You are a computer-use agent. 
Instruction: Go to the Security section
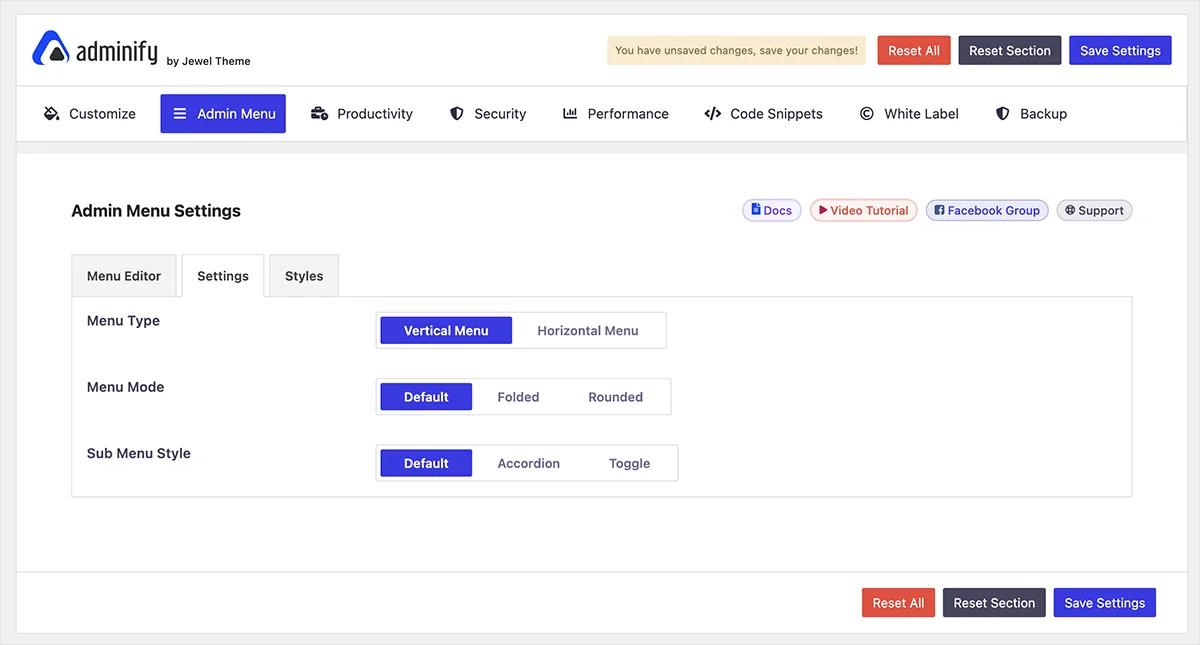pos(488,114)
